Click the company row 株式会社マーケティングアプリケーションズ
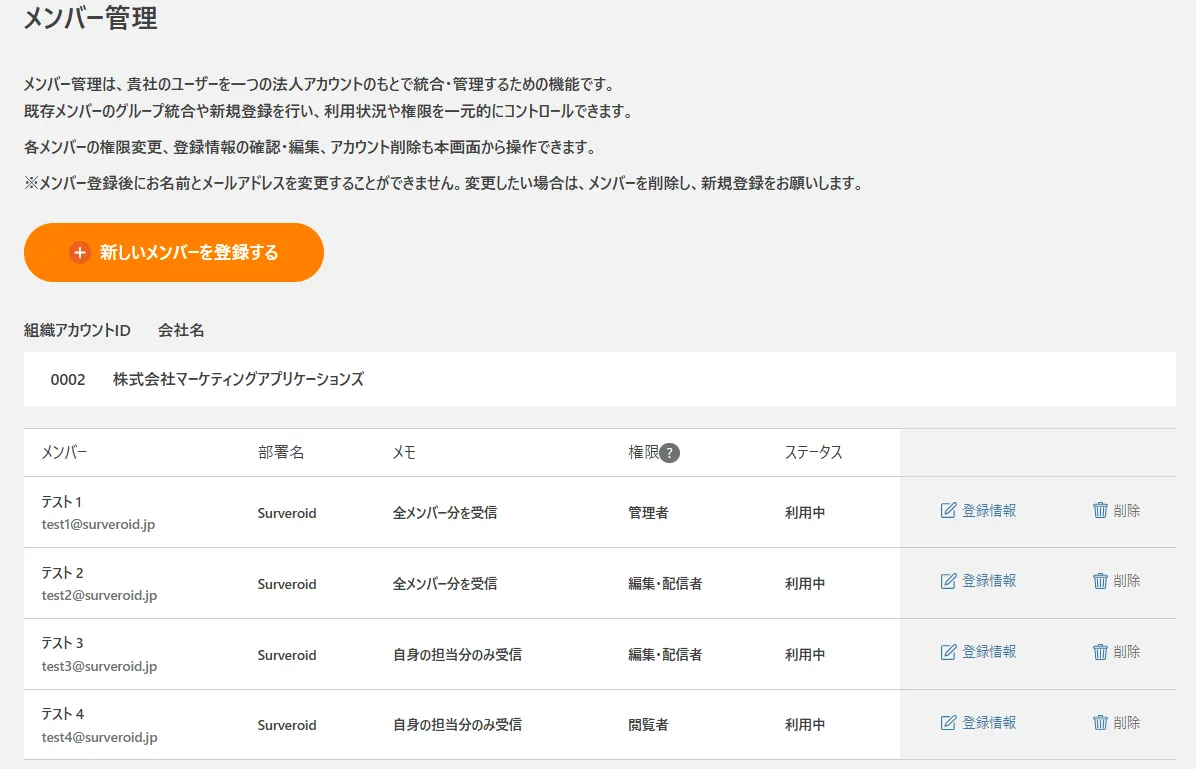Viewport: 1196px width, 769px height. tap(600, 379)
